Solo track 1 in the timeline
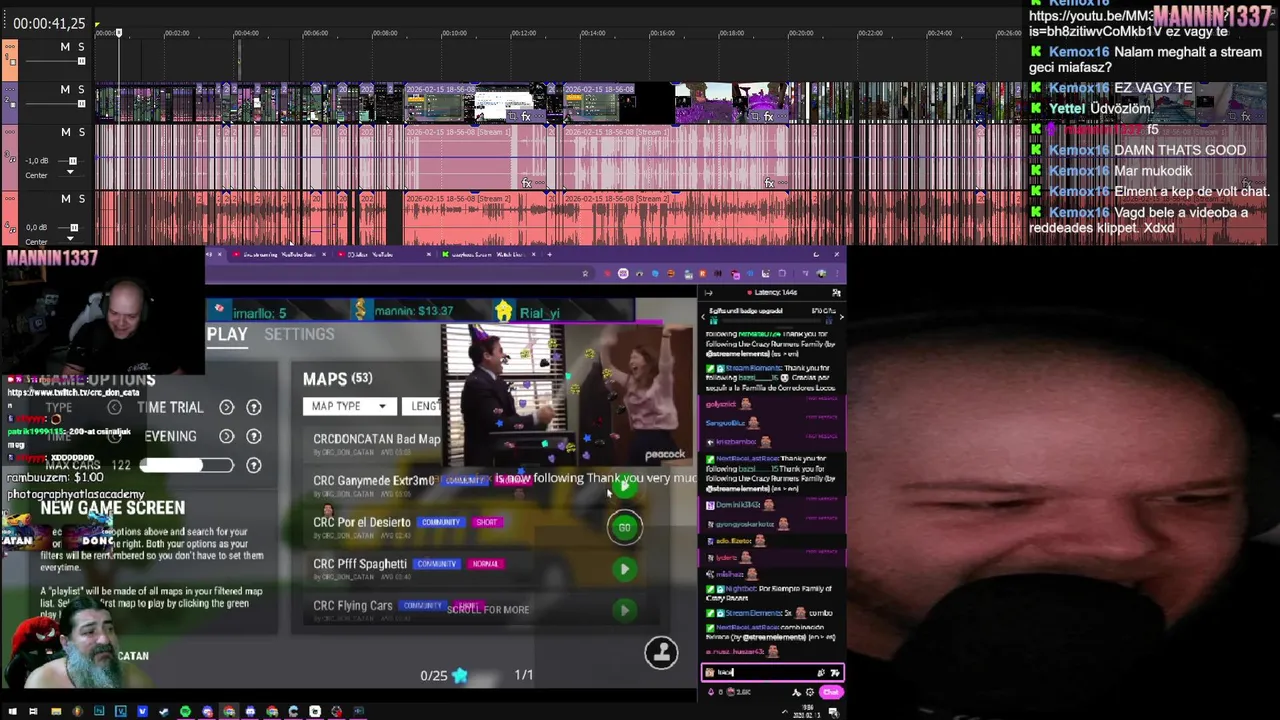 pos(81,47)
